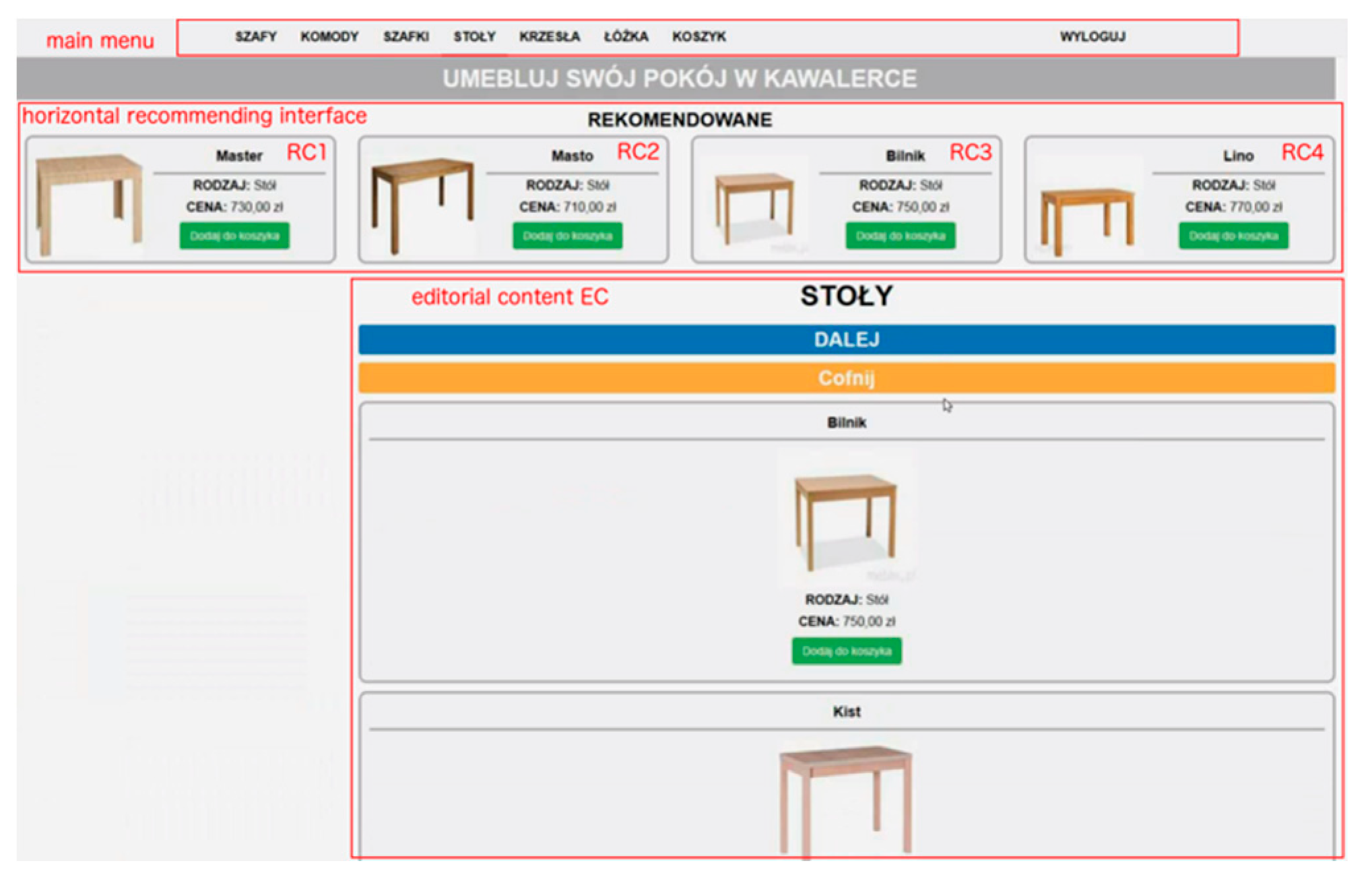The height and width of the screenshot is (883, 1372).
Task: Click the large Bilnik product image
Action: 846,519
